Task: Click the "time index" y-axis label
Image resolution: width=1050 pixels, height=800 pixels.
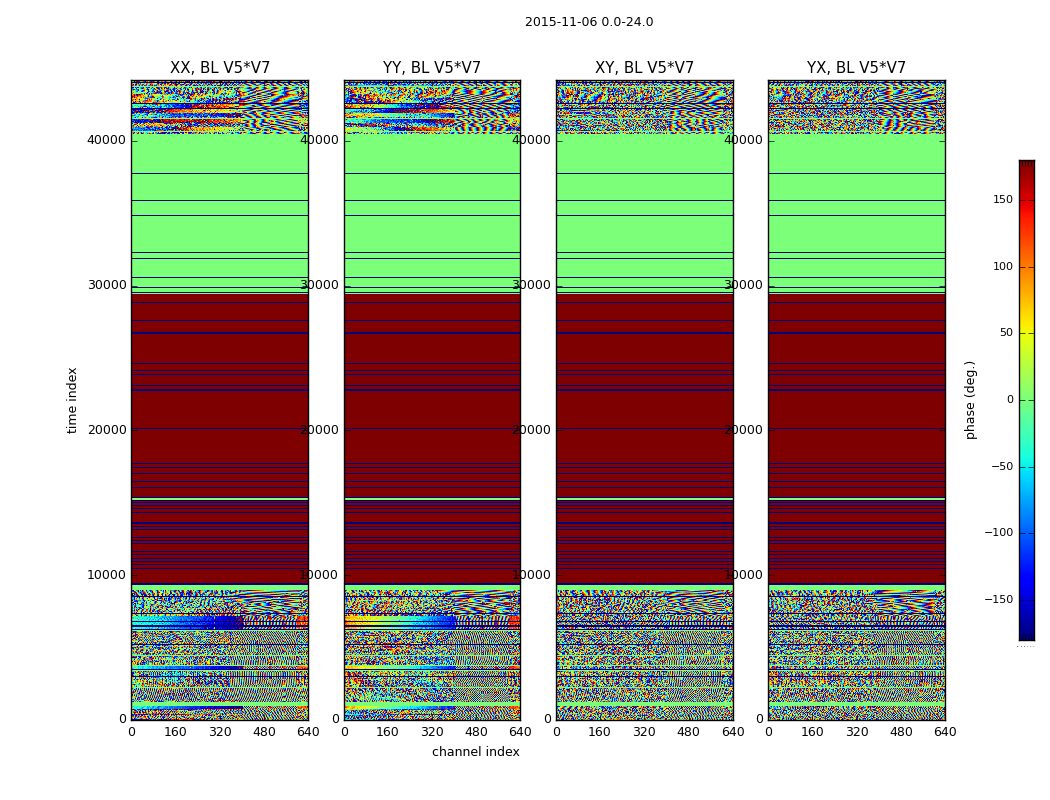Action: 72,400
